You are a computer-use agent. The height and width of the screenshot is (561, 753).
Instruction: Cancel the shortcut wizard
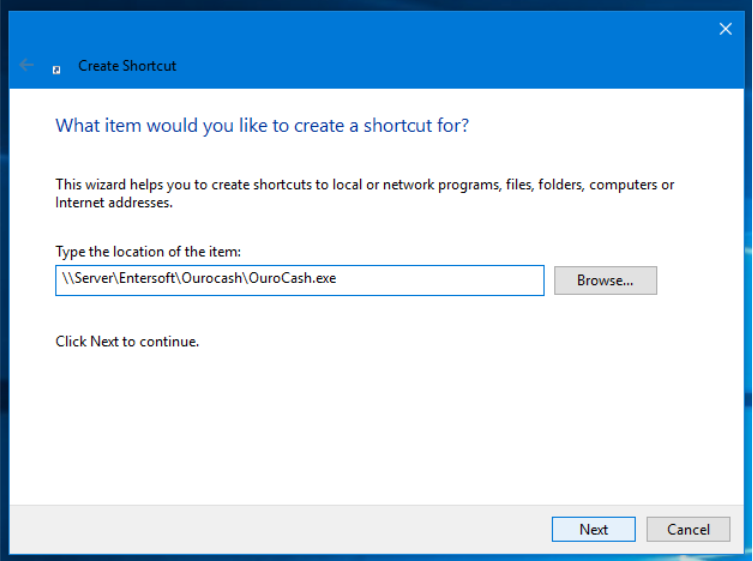(x=688, y=529)
